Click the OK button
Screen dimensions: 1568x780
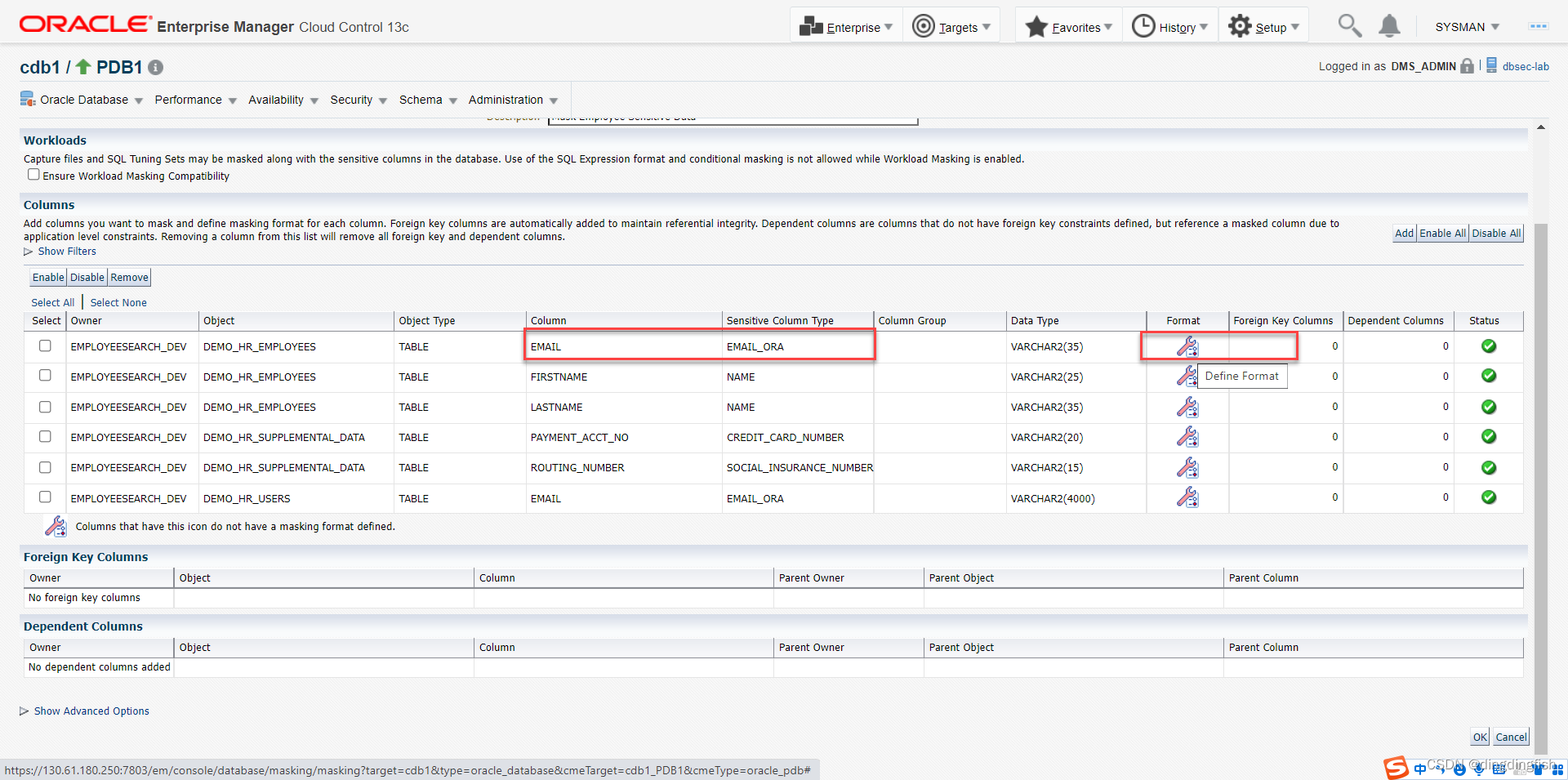(1480, 737)
